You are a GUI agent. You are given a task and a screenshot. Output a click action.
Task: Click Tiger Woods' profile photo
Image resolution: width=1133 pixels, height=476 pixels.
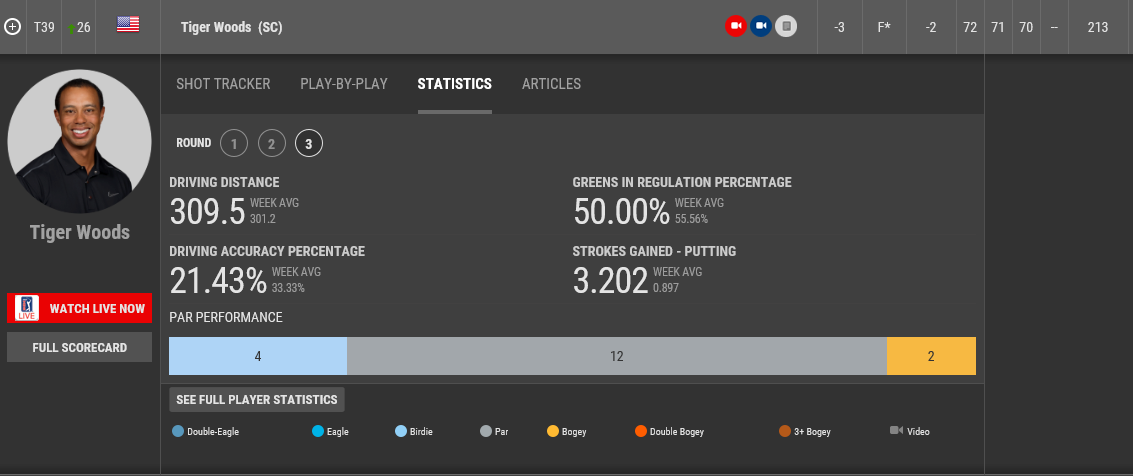coord(80,141)
